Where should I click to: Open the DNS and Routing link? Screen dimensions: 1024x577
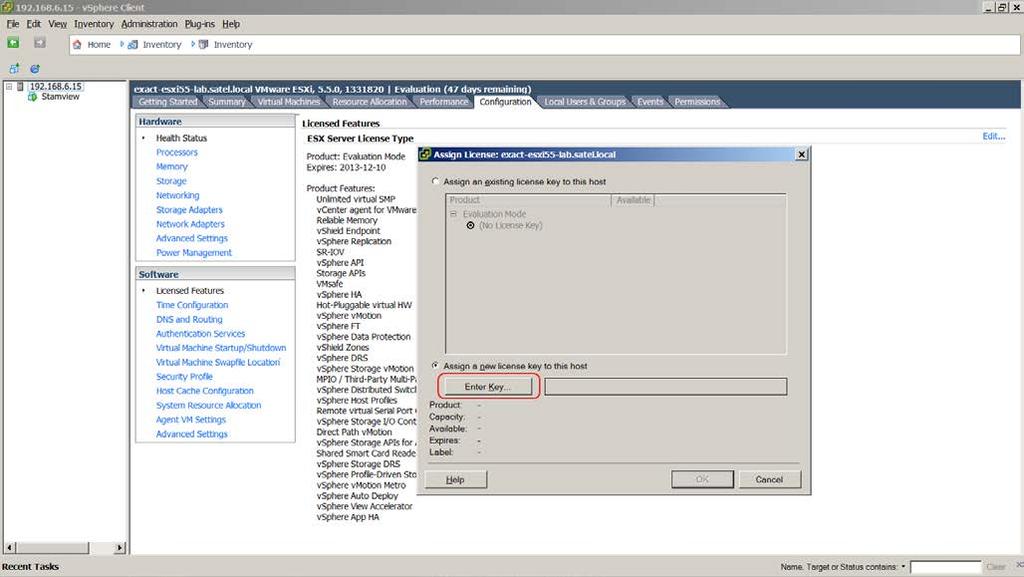tap(189, 319)
